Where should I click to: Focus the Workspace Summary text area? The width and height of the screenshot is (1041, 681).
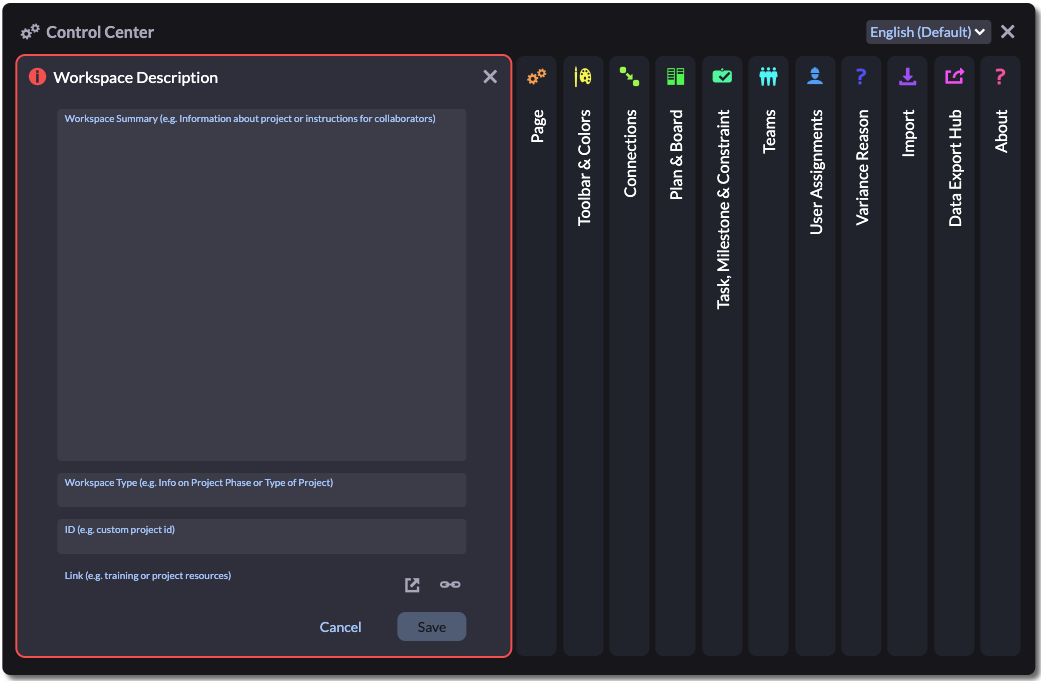click(262, 285)
